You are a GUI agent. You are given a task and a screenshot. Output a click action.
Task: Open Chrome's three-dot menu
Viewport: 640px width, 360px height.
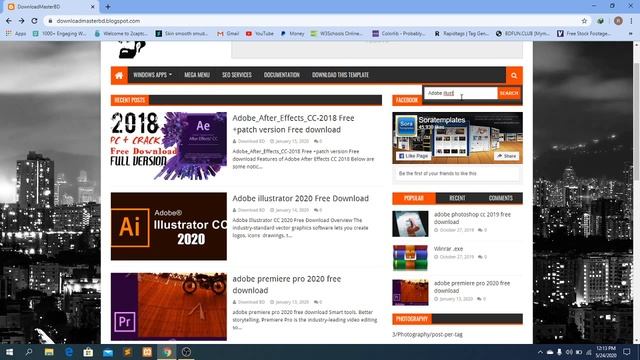(x=631, y=21)
